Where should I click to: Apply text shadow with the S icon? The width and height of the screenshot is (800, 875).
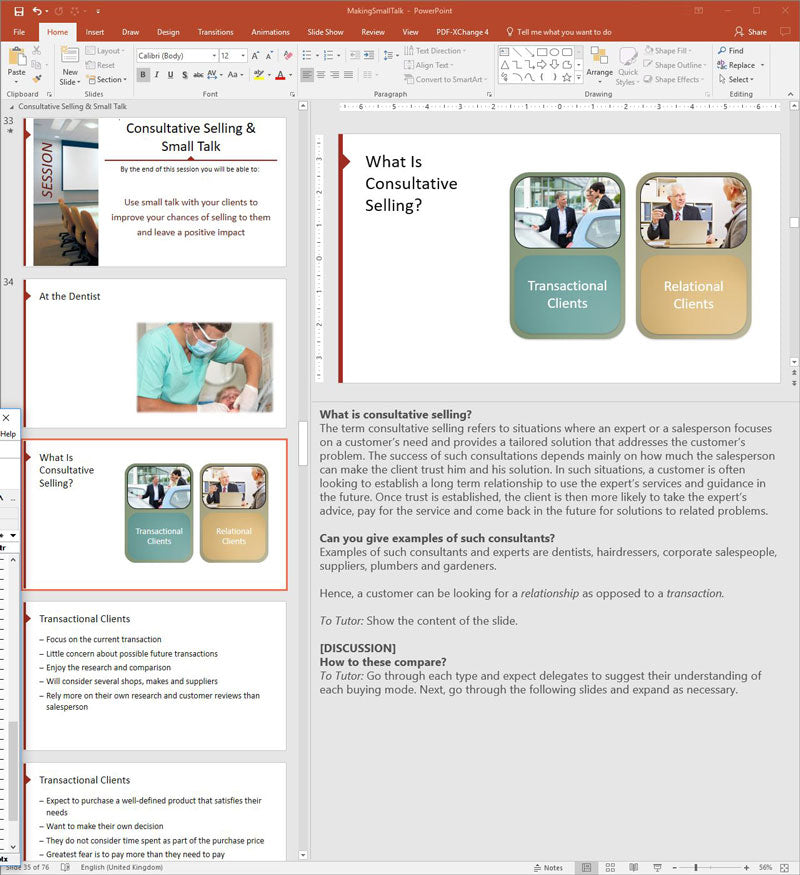pos(184,75)
